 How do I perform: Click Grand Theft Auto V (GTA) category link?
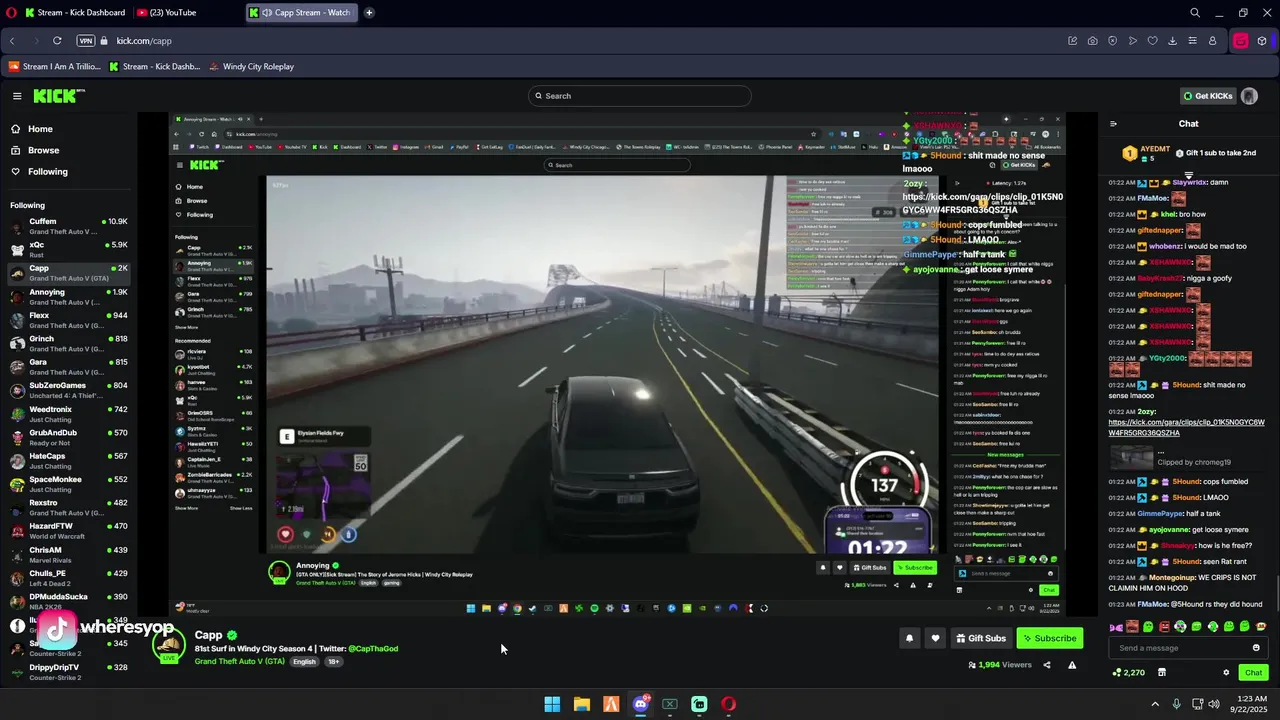pyautogui.click(x=240, y=661)
